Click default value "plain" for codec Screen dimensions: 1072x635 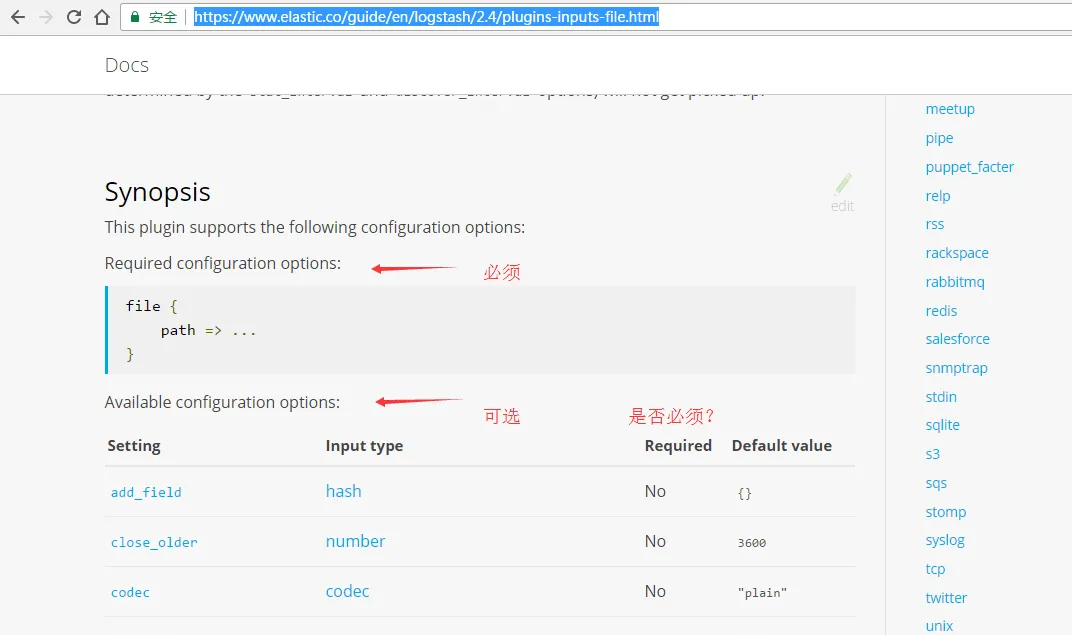coord(762,593)
